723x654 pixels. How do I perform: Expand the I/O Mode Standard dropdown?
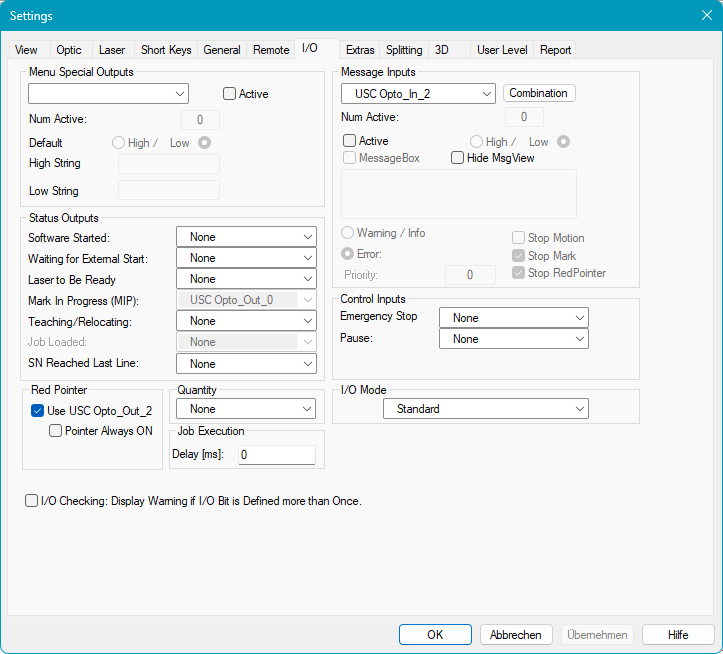pos(486,409)
